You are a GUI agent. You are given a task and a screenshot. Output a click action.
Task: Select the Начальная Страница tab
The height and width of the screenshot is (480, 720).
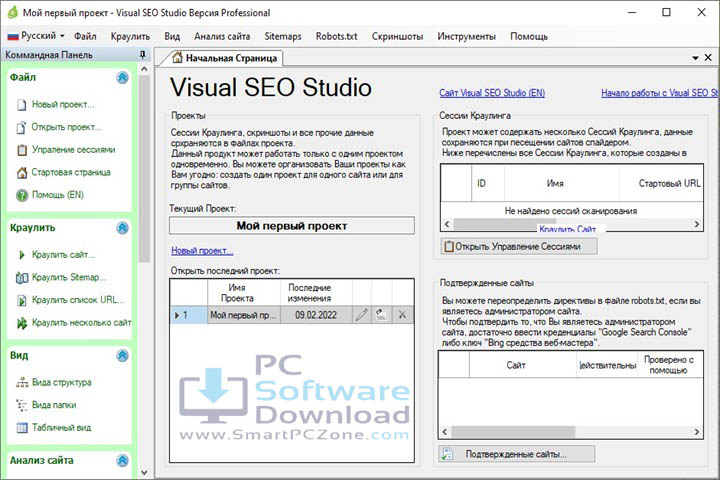(x=225, y=58)
